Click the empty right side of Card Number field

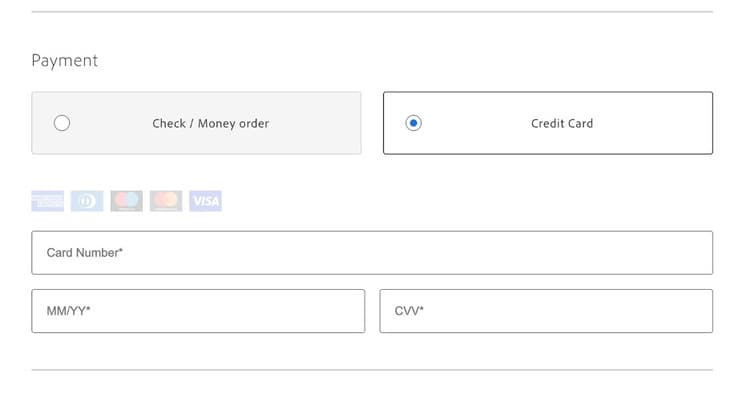tap(574, 252)
